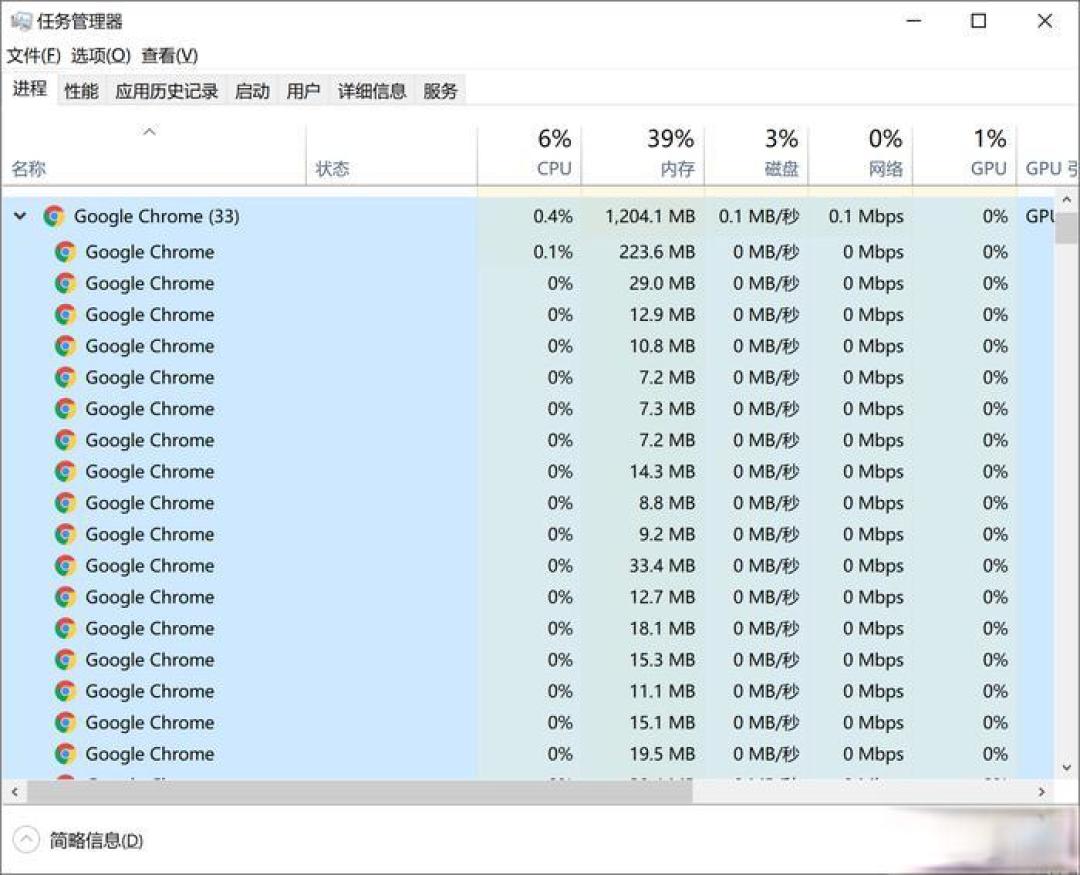Sort by the 状态 column header
1080x875 pixels.
click(391, 155)
